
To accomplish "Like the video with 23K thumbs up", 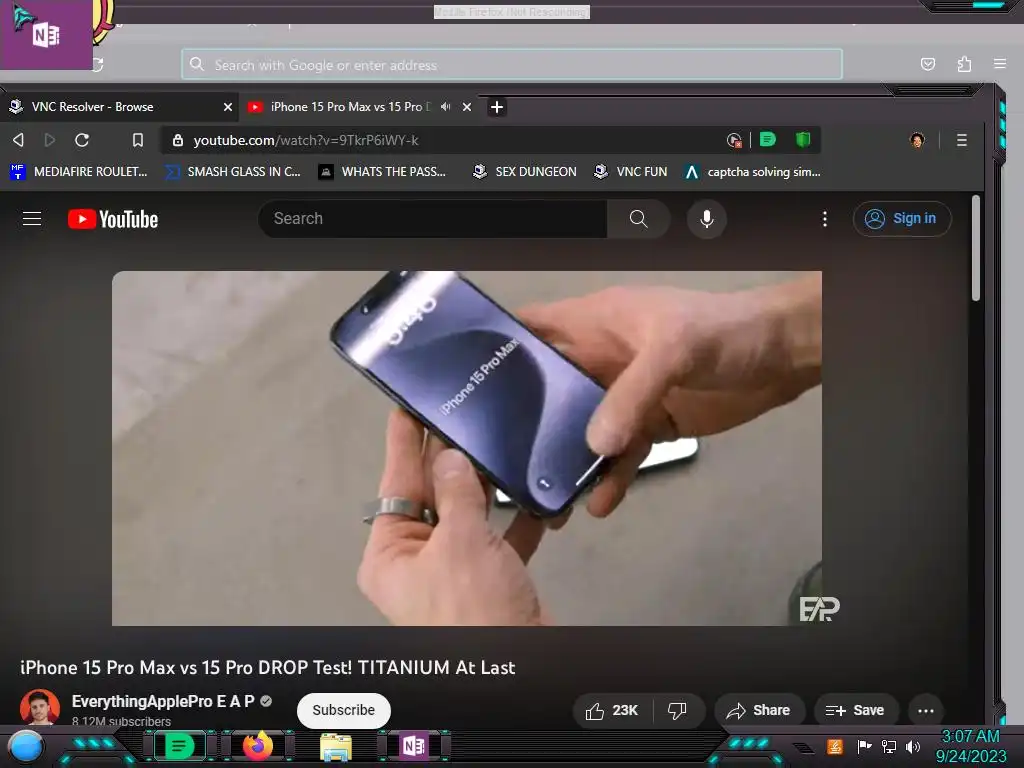I will (x=613, y=711).
